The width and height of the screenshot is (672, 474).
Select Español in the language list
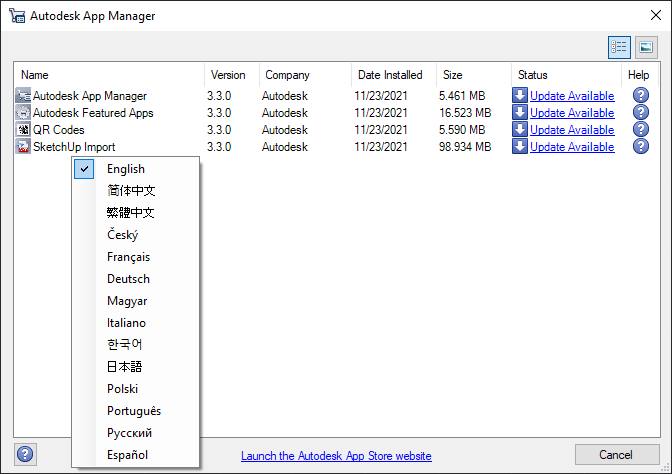(x=128, y=455)
